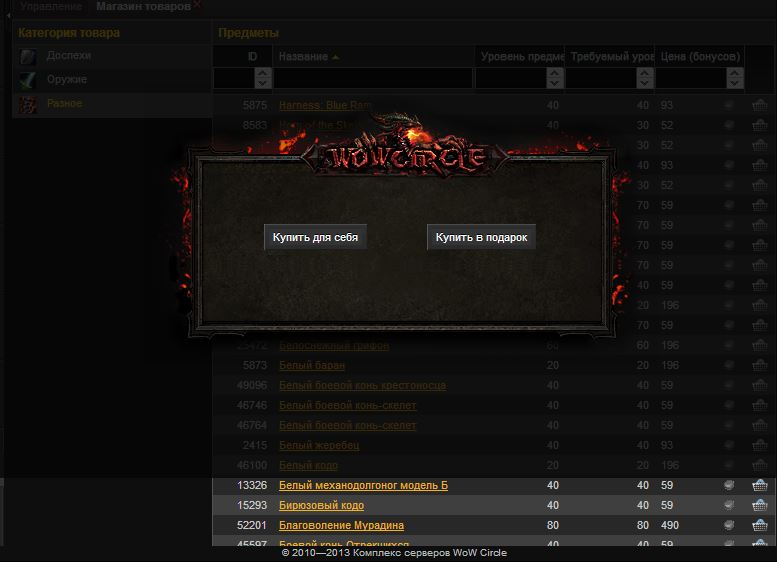Sort table by ID column header
Image resolution: width=777 pixels, height=562 pixels.
(x=243, y=56)
